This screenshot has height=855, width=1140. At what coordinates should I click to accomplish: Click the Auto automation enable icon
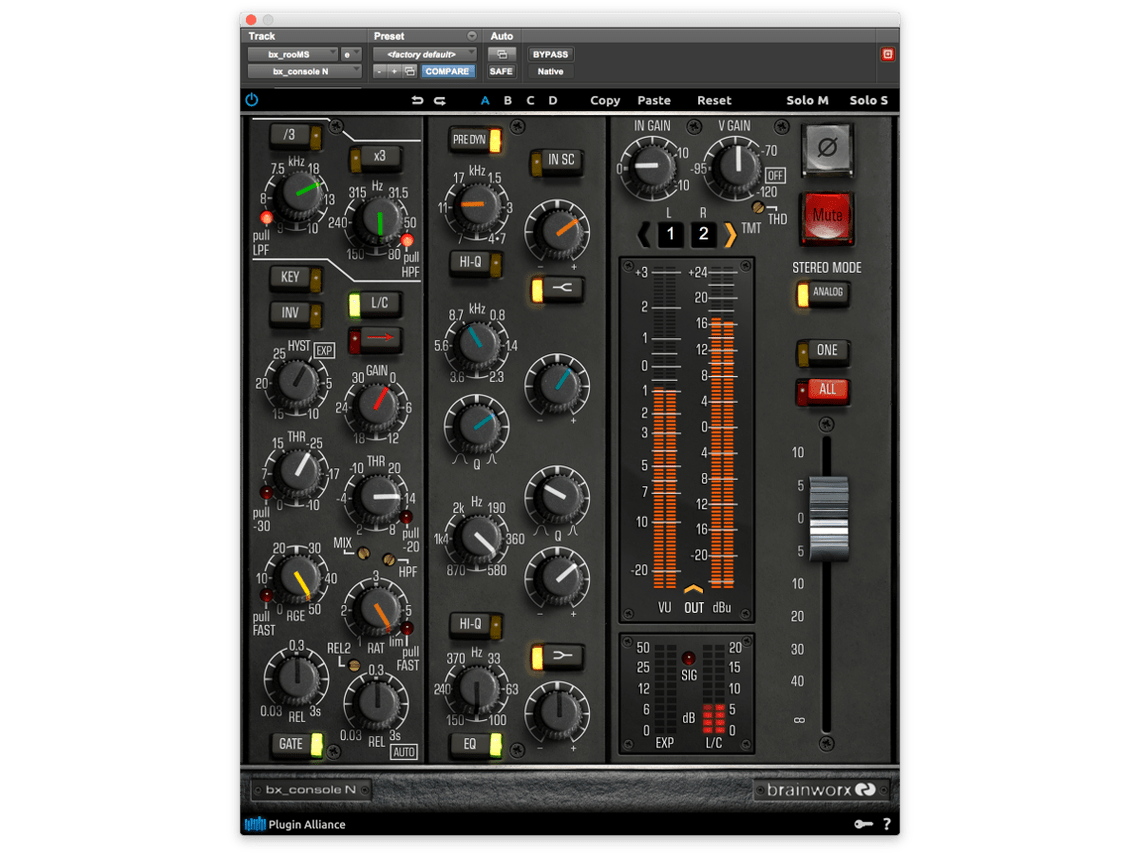[x=501, y=55]
